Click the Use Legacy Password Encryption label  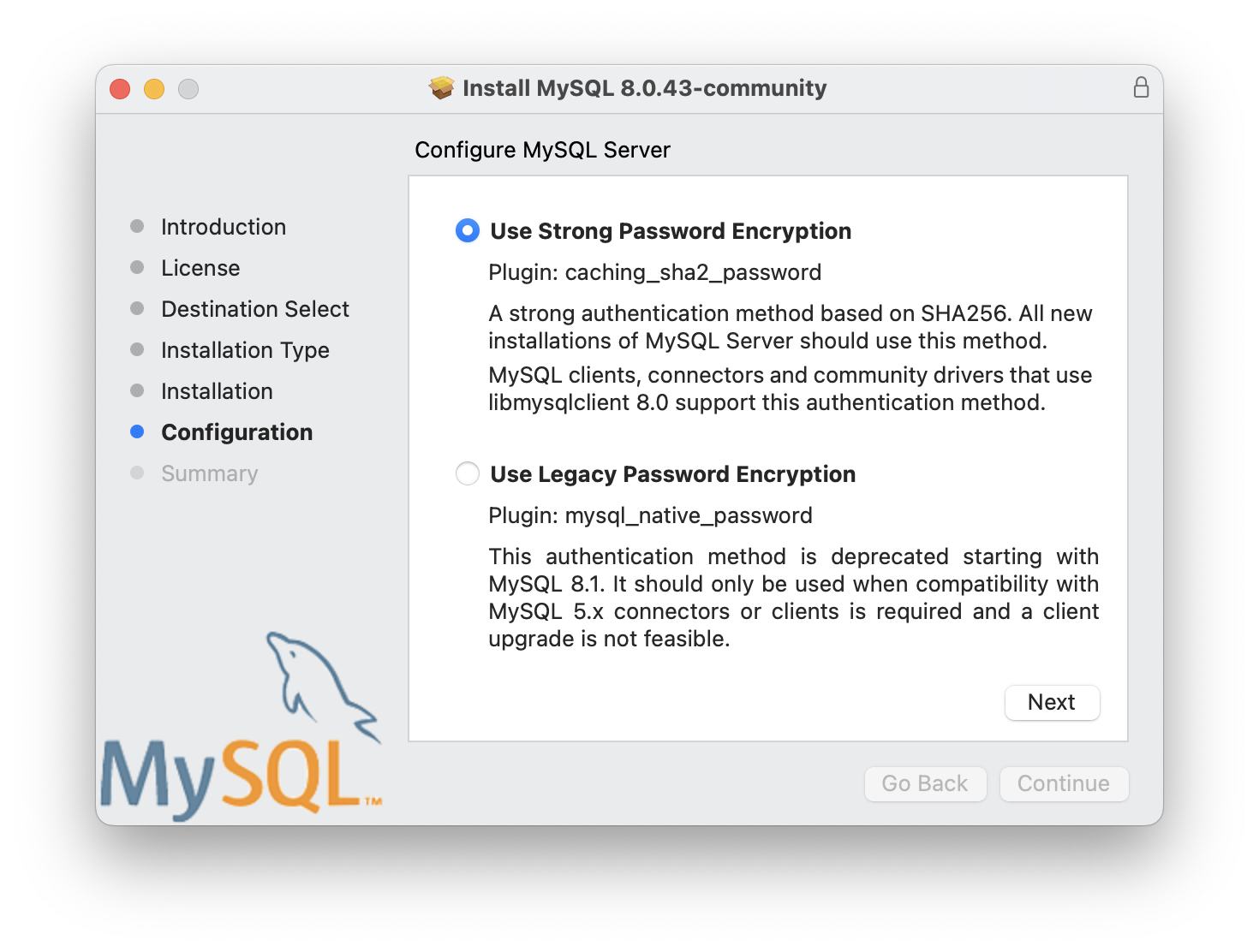tap(673, 474)
